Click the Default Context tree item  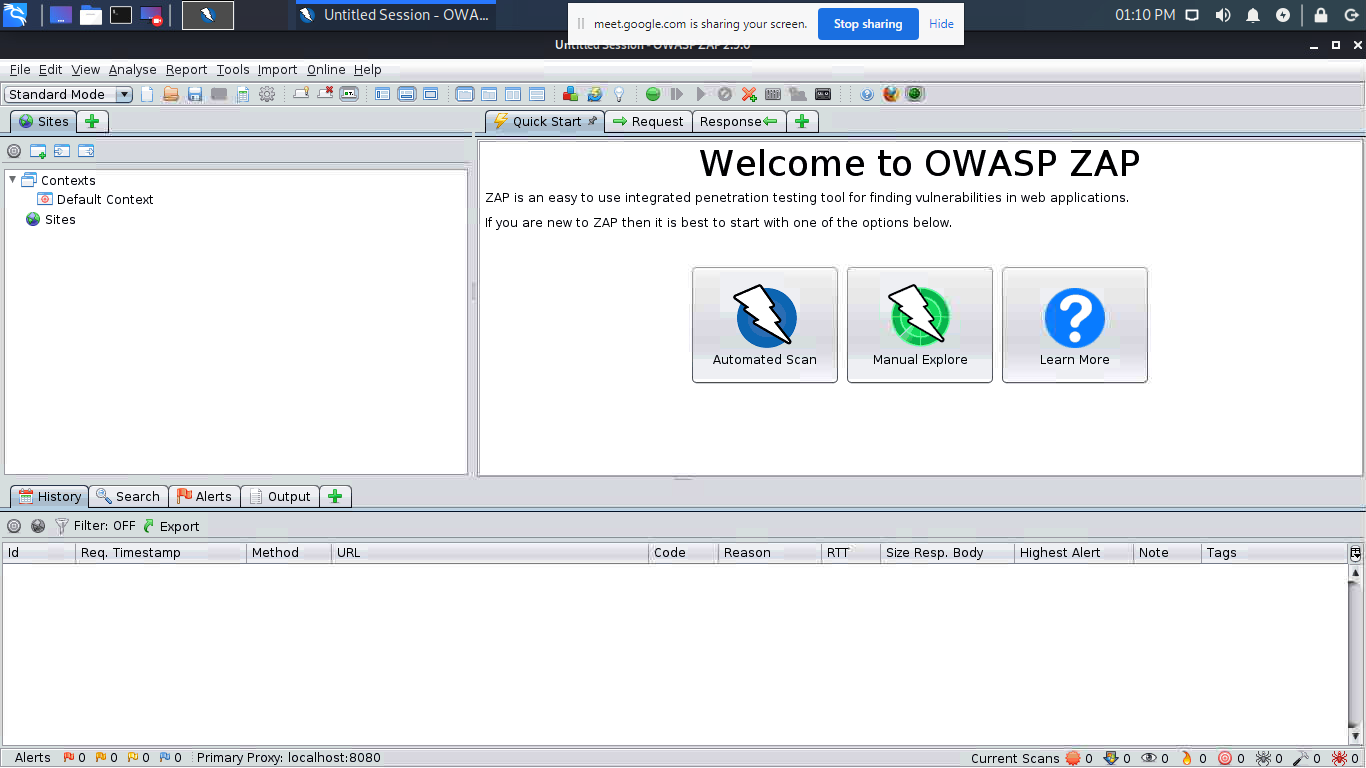(x=104, y=200)
